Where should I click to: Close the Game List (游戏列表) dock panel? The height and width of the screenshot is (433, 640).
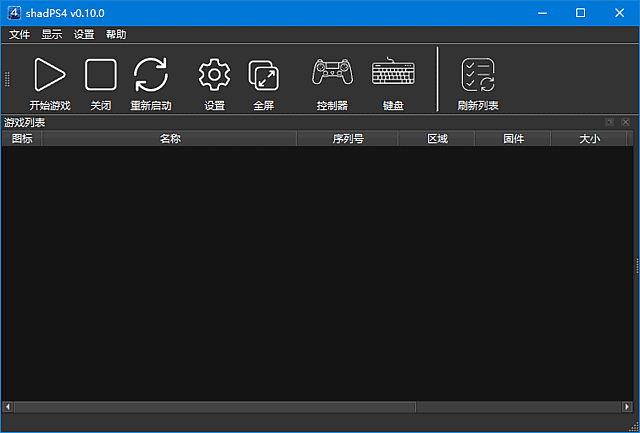(625, 122)
